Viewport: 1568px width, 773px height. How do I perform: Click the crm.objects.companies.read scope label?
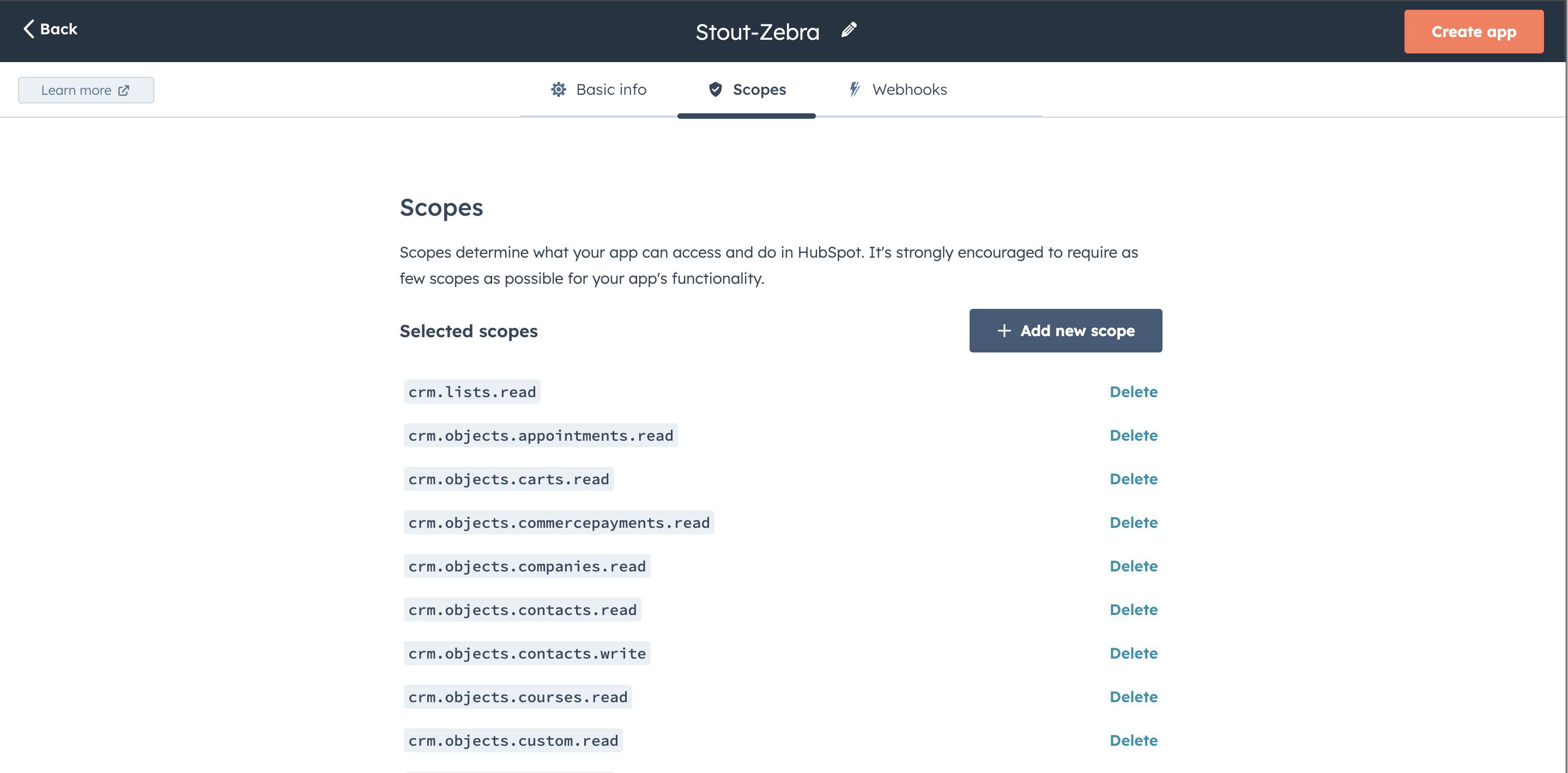[526, 566]
